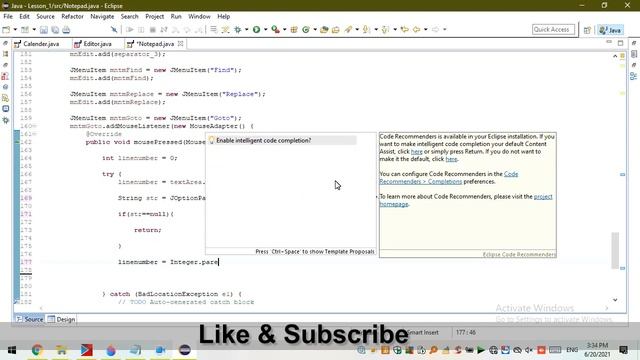Open the Previous Annotation dropdown arrow
Viewport: 640px width, 360px height.
(x=395, y=29)
